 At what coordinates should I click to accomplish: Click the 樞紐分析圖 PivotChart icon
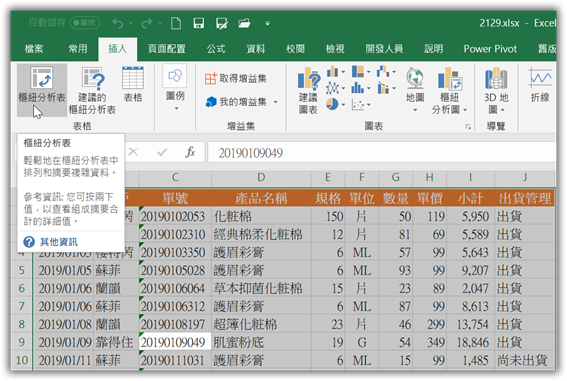point(449,78)
